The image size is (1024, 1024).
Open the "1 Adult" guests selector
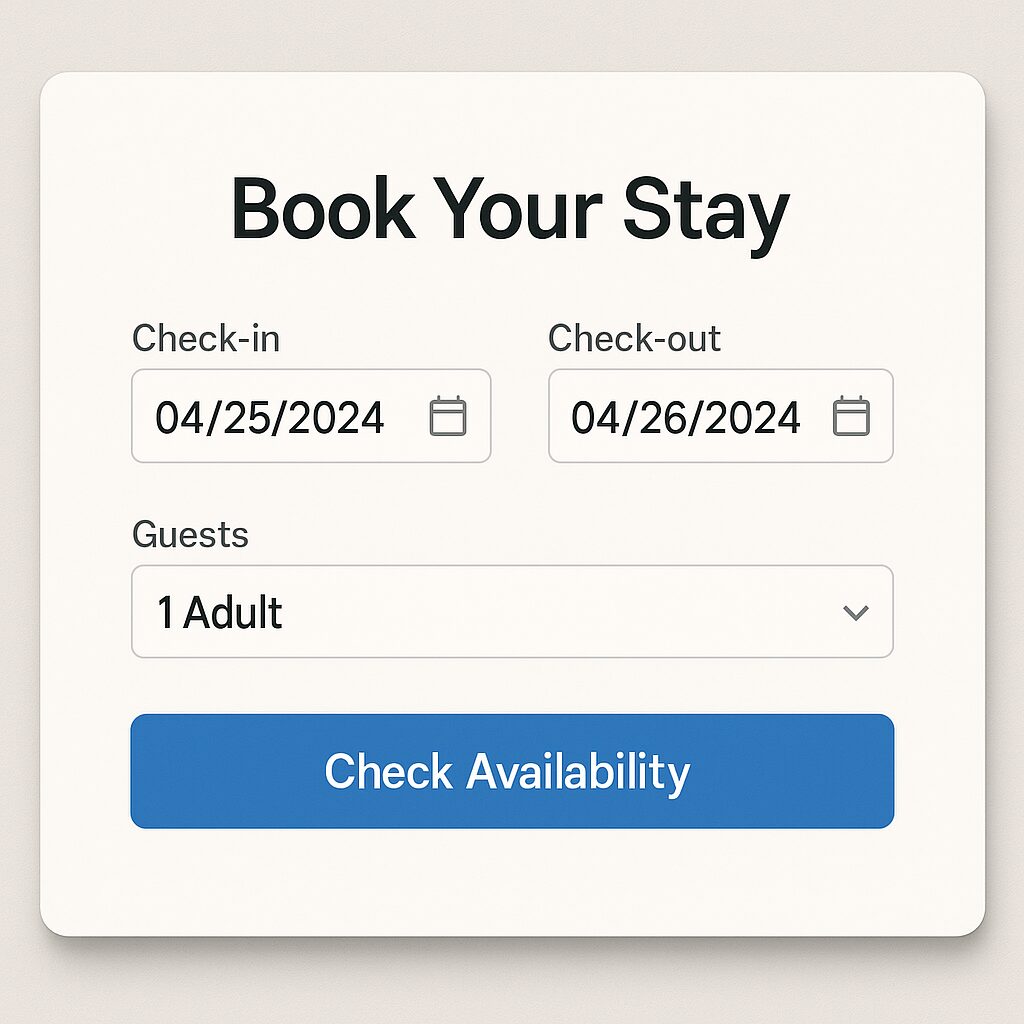pyautogui.click(x=220, y=612)
